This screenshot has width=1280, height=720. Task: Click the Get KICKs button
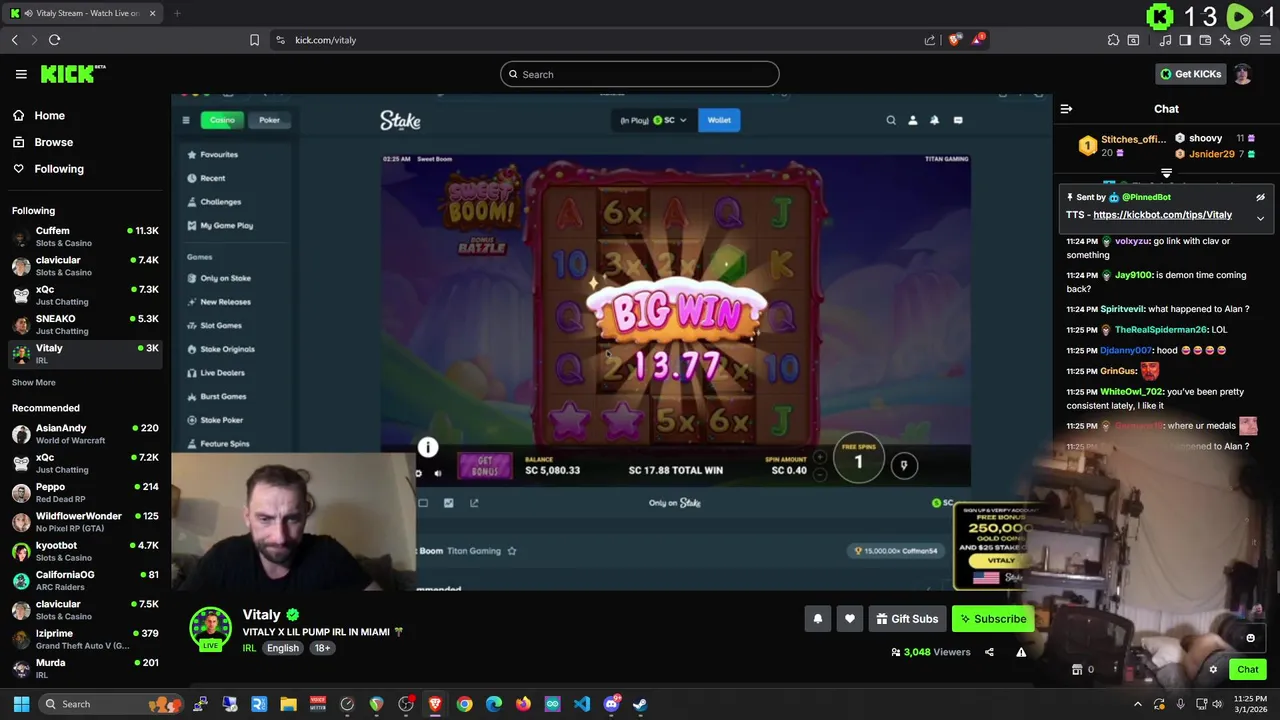(1190, 74)
